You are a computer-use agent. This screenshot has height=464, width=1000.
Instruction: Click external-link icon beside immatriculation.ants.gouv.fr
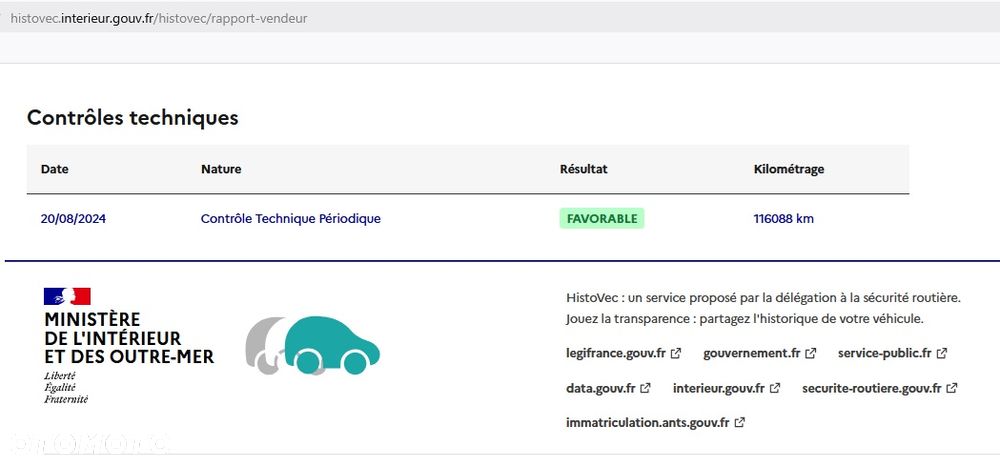[740, 422]
